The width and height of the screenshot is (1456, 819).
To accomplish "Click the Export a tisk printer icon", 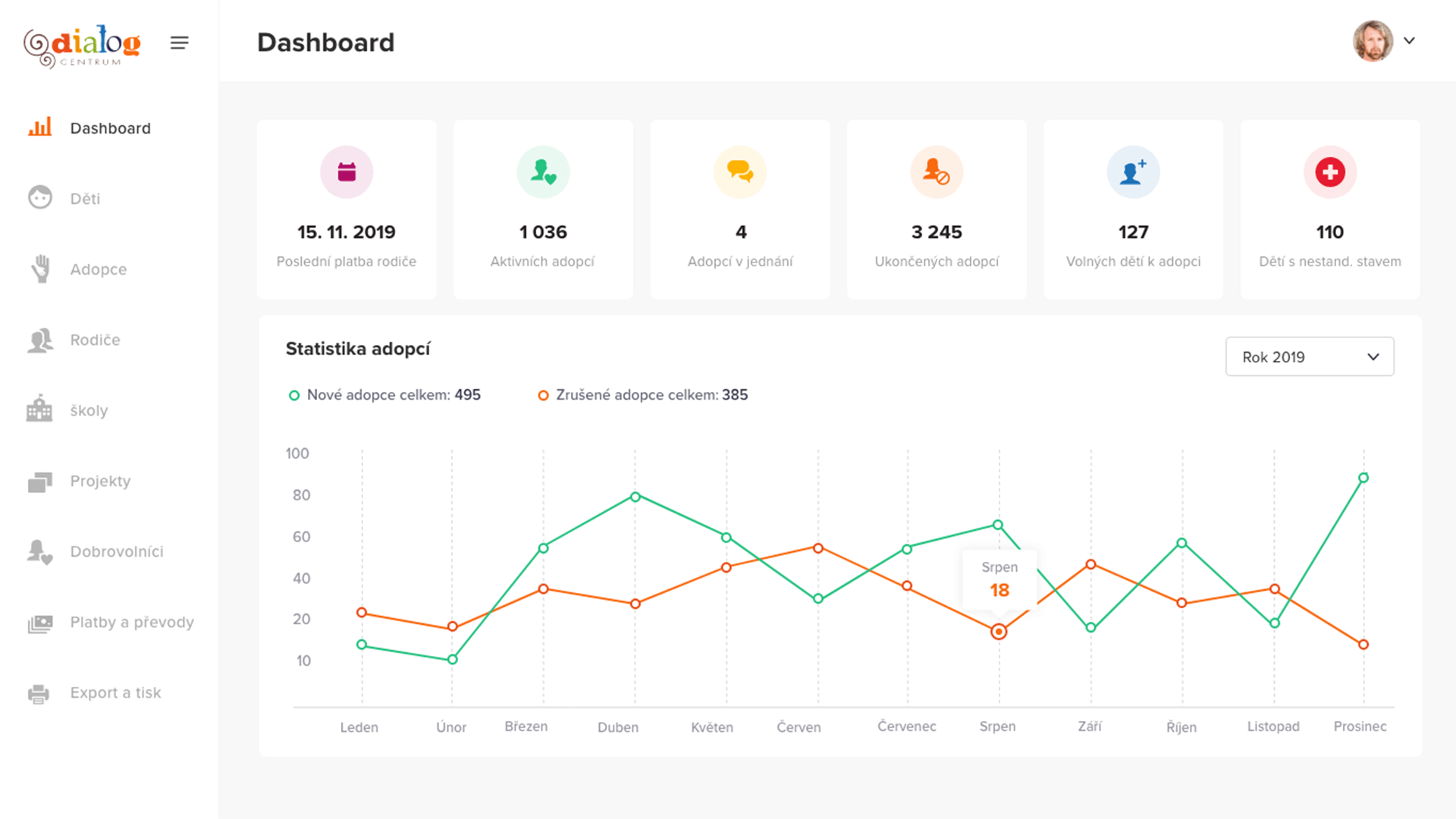I will click(x=39, y=693).
